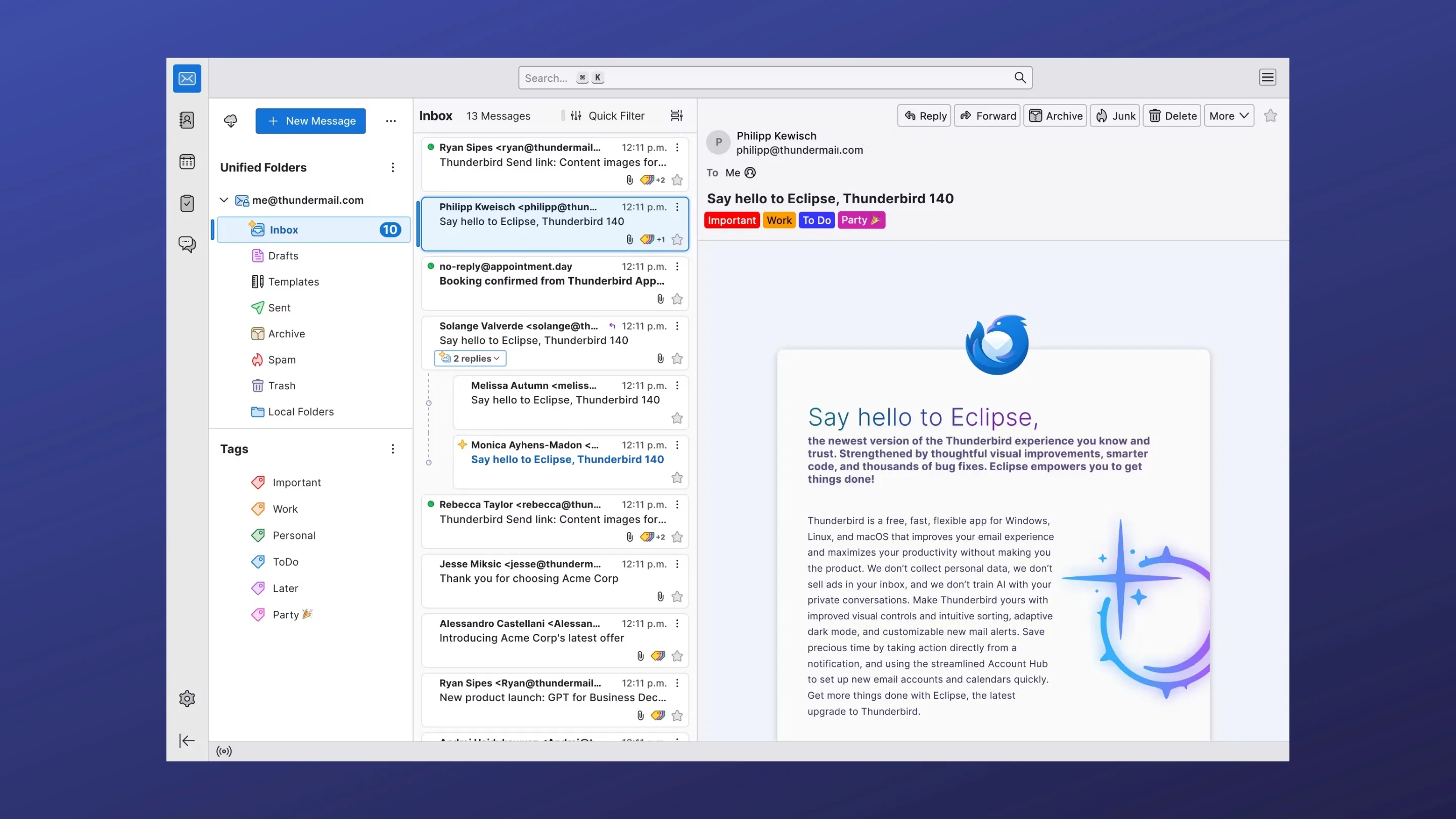Image resolution: width=1456 pixels, height=819 pixels.
Task: Click attachment icon on no-reply@appointment.day message
Action: (x=660, y=299)
